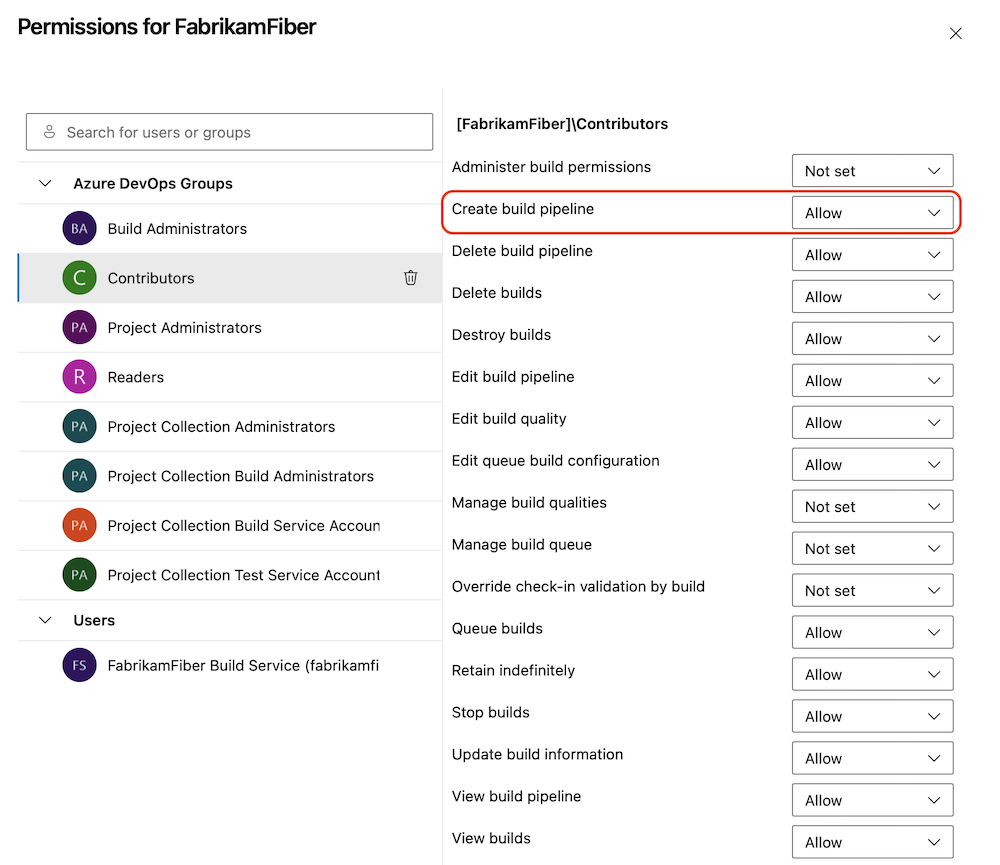The image size is (1000, 865).
Task: Close the Permissions for FabrikamFiber dialog
Action: click(955, 33)
